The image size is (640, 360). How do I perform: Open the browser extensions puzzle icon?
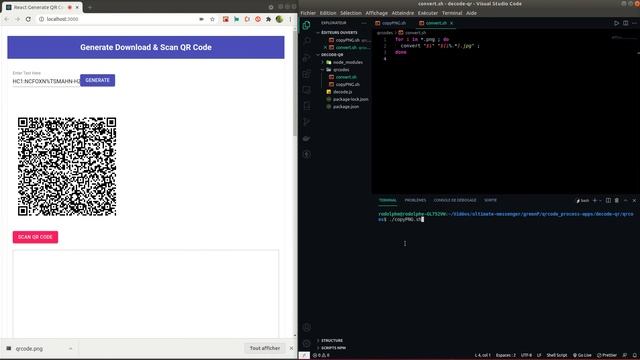[268, 19]
